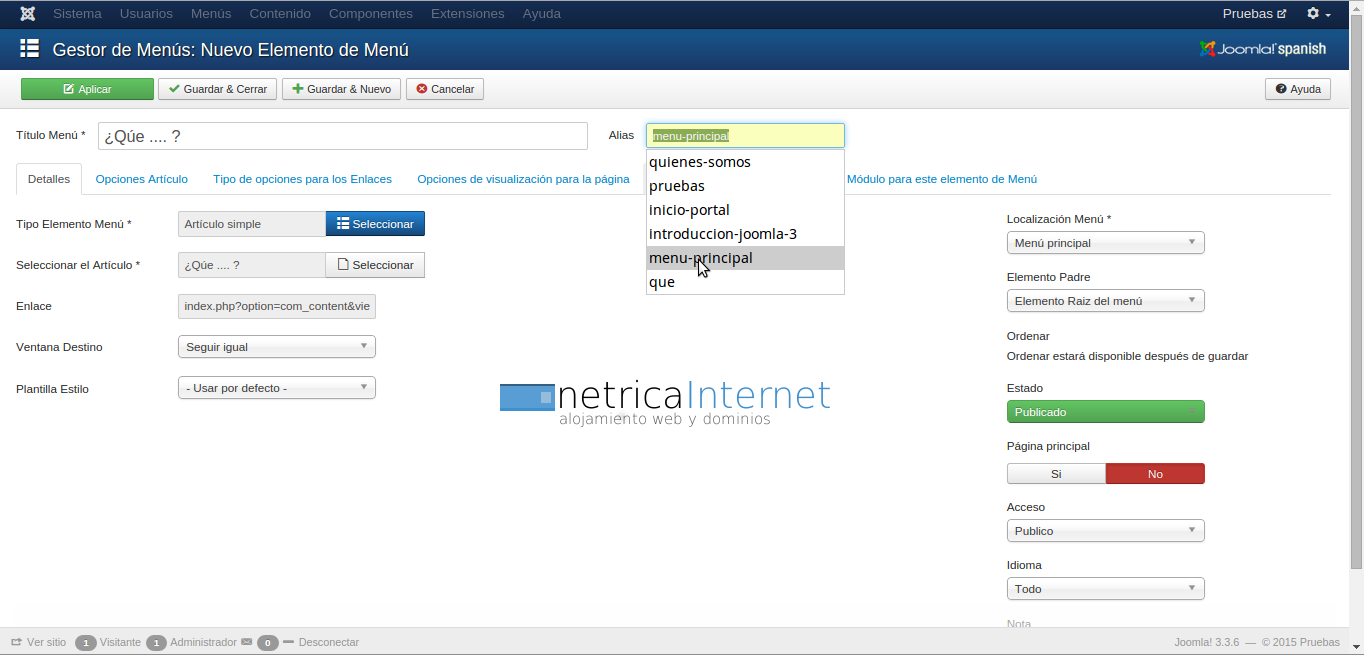The image size is (1364, 655).
Task: Click Seleccionar for Tipo Elemento Menú
Action: pos(375,224)
